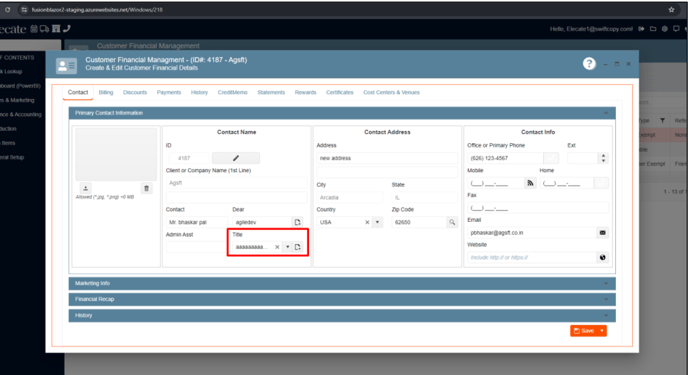Click the Fax number field

(538, 208)
